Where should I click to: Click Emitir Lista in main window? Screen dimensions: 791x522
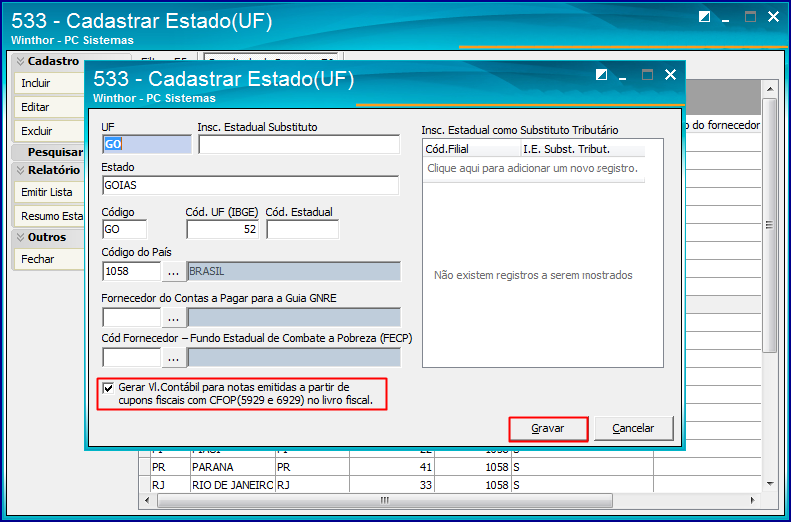49,192
